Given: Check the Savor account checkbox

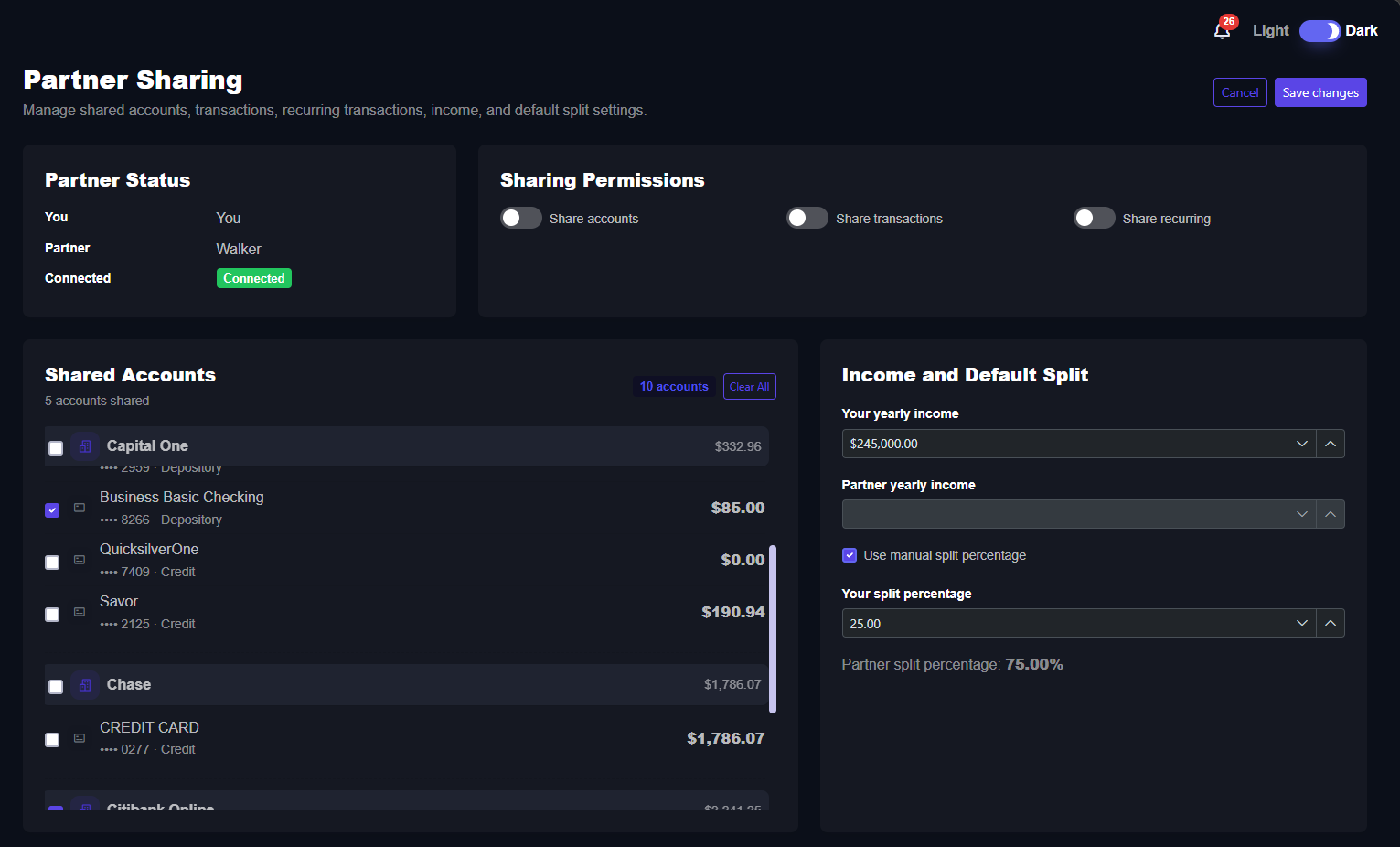Looking at the screenshot, I should pyautogui.click(x=52, y=615).
